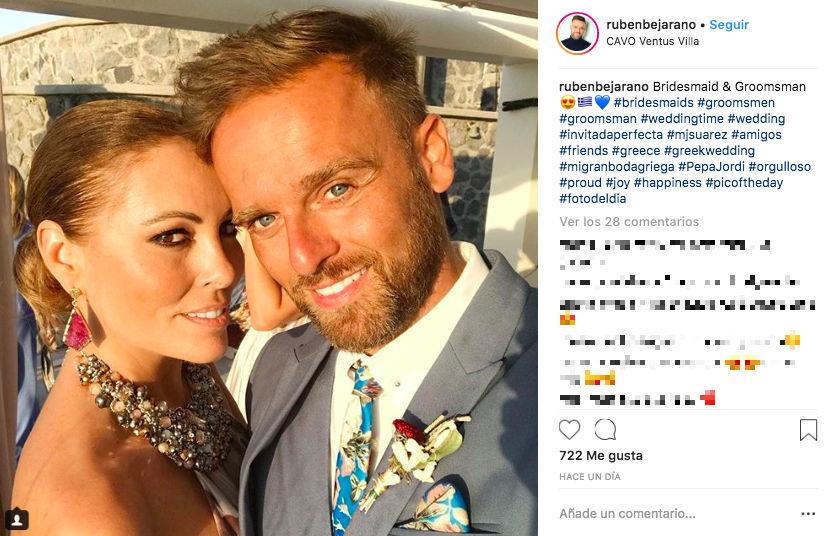The image size is (837, 536).
Task: Open the #migranbodagriega hashtag
Action: (x=617, y=167)
